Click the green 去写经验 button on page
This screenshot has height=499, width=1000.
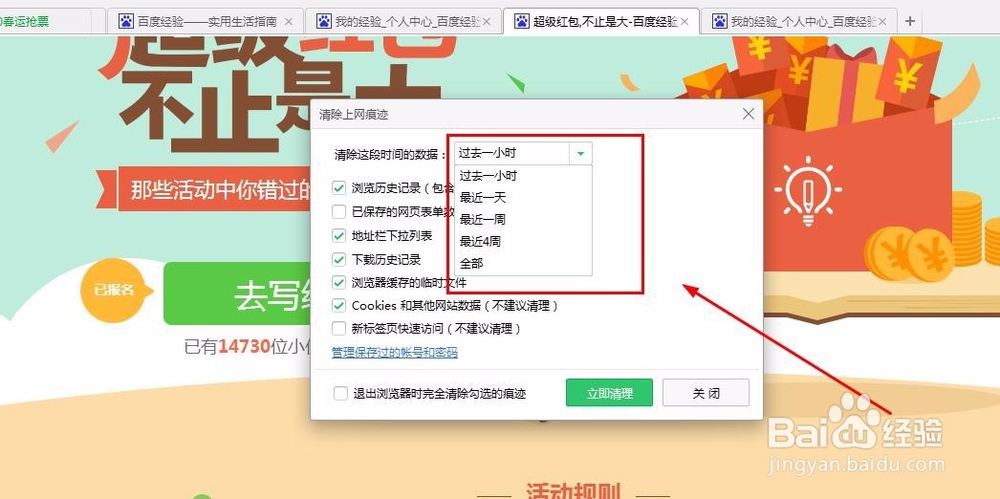[x=237, y=294]
